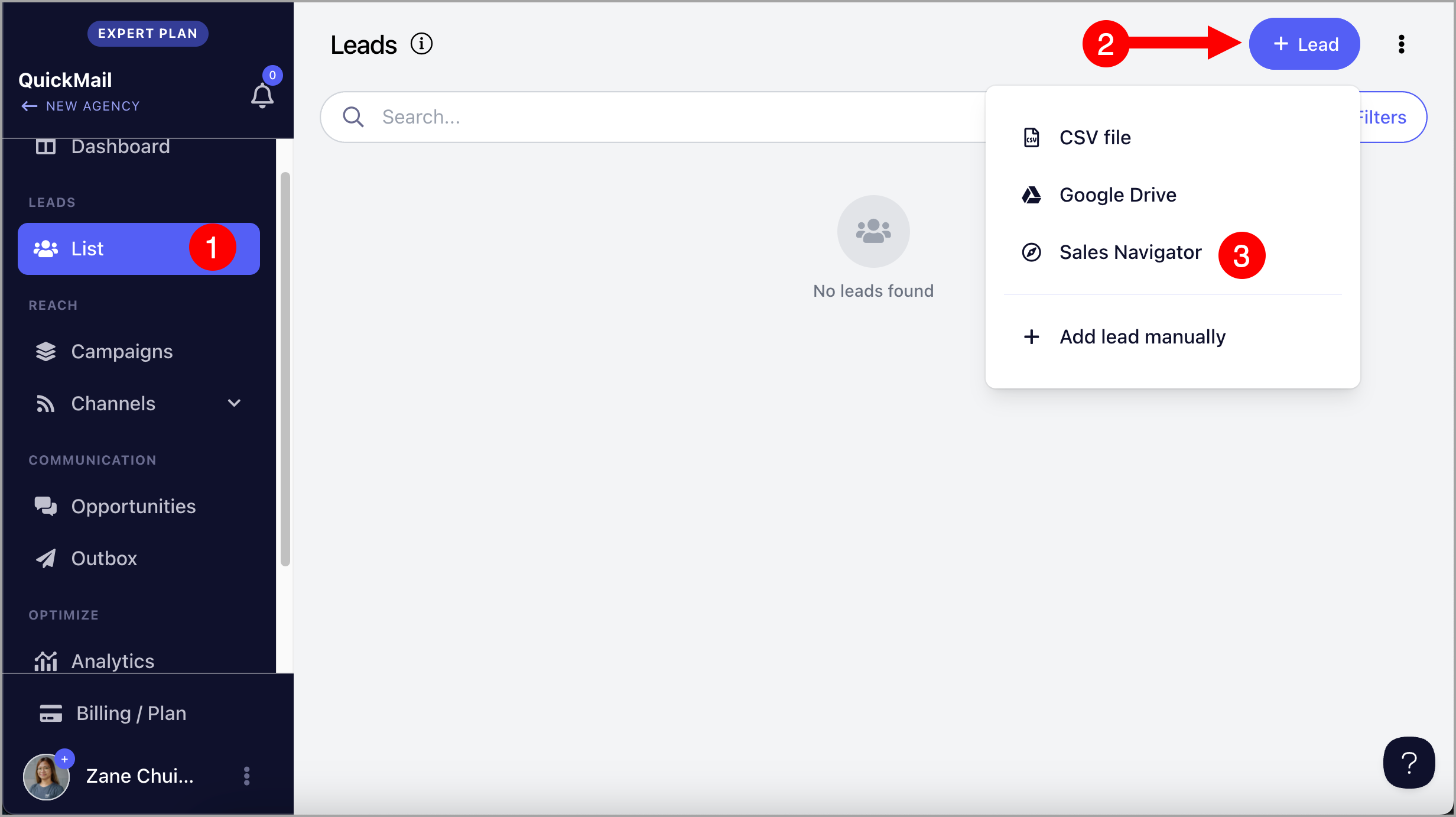This screenshot has width=1456, height=817.
Task: Click the back arrow beside New Agency
Action: pos(30,106)
